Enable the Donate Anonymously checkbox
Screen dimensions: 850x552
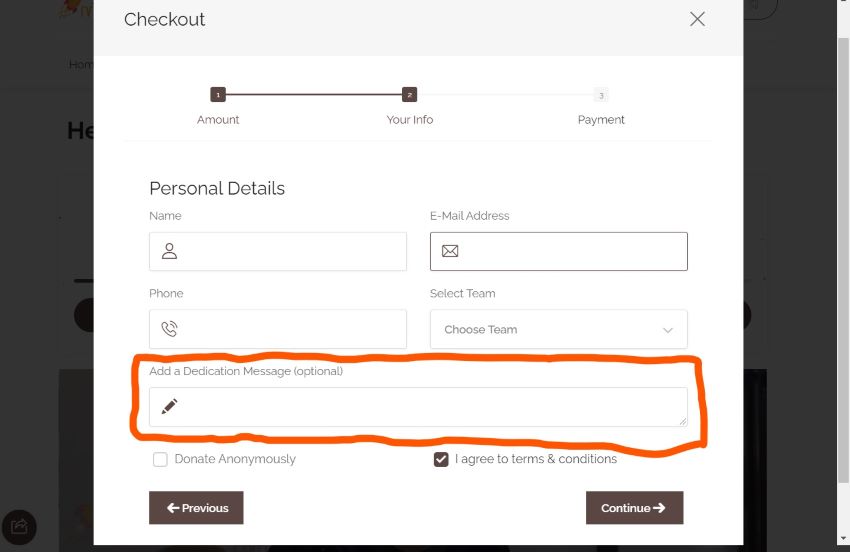click(160, 459)
